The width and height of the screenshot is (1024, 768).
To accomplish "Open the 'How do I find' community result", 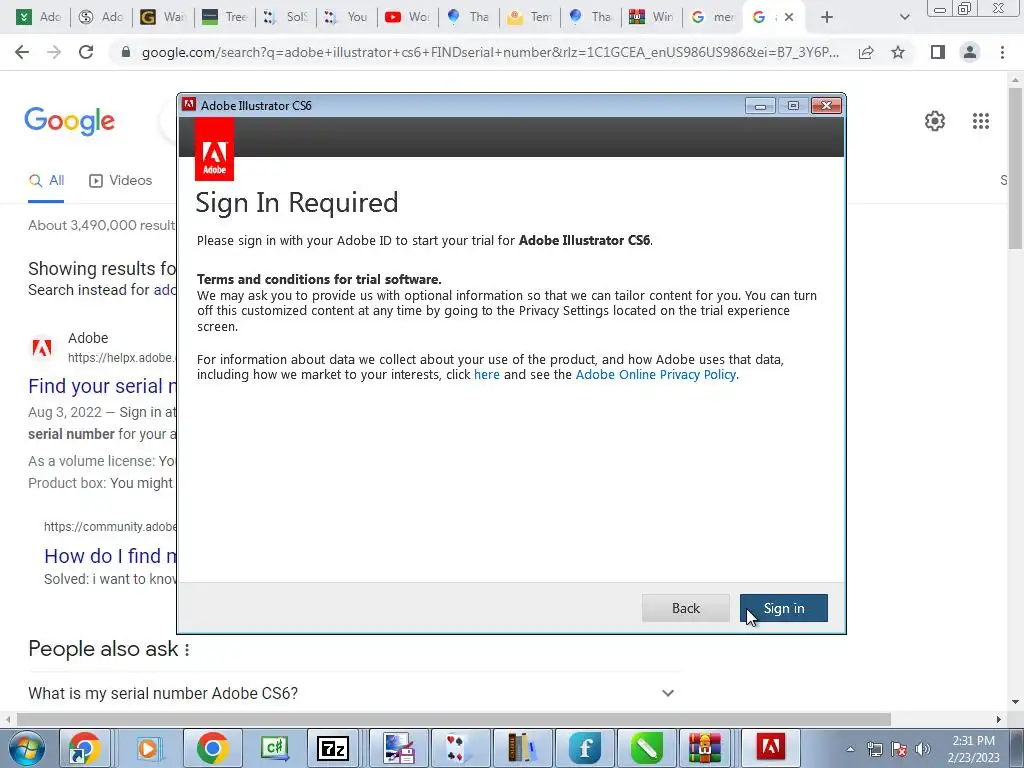I will 110,556.
